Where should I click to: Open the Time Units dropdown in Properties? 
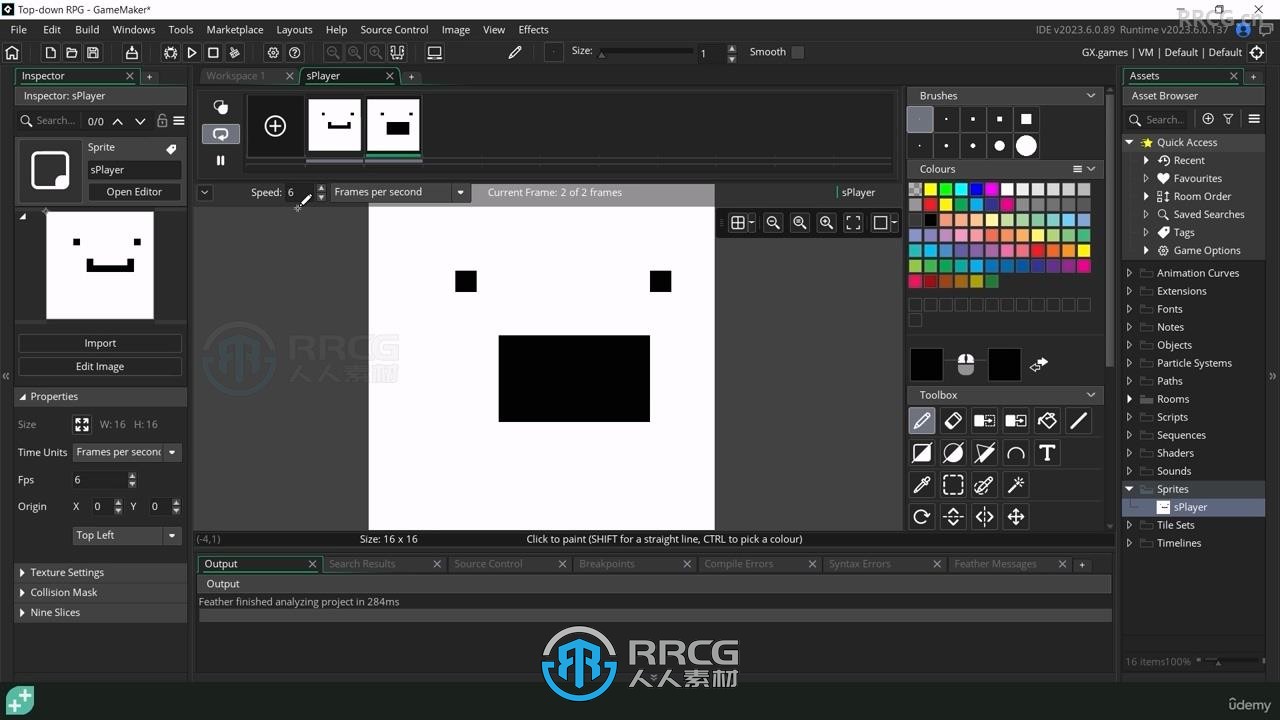click(126, 452)
